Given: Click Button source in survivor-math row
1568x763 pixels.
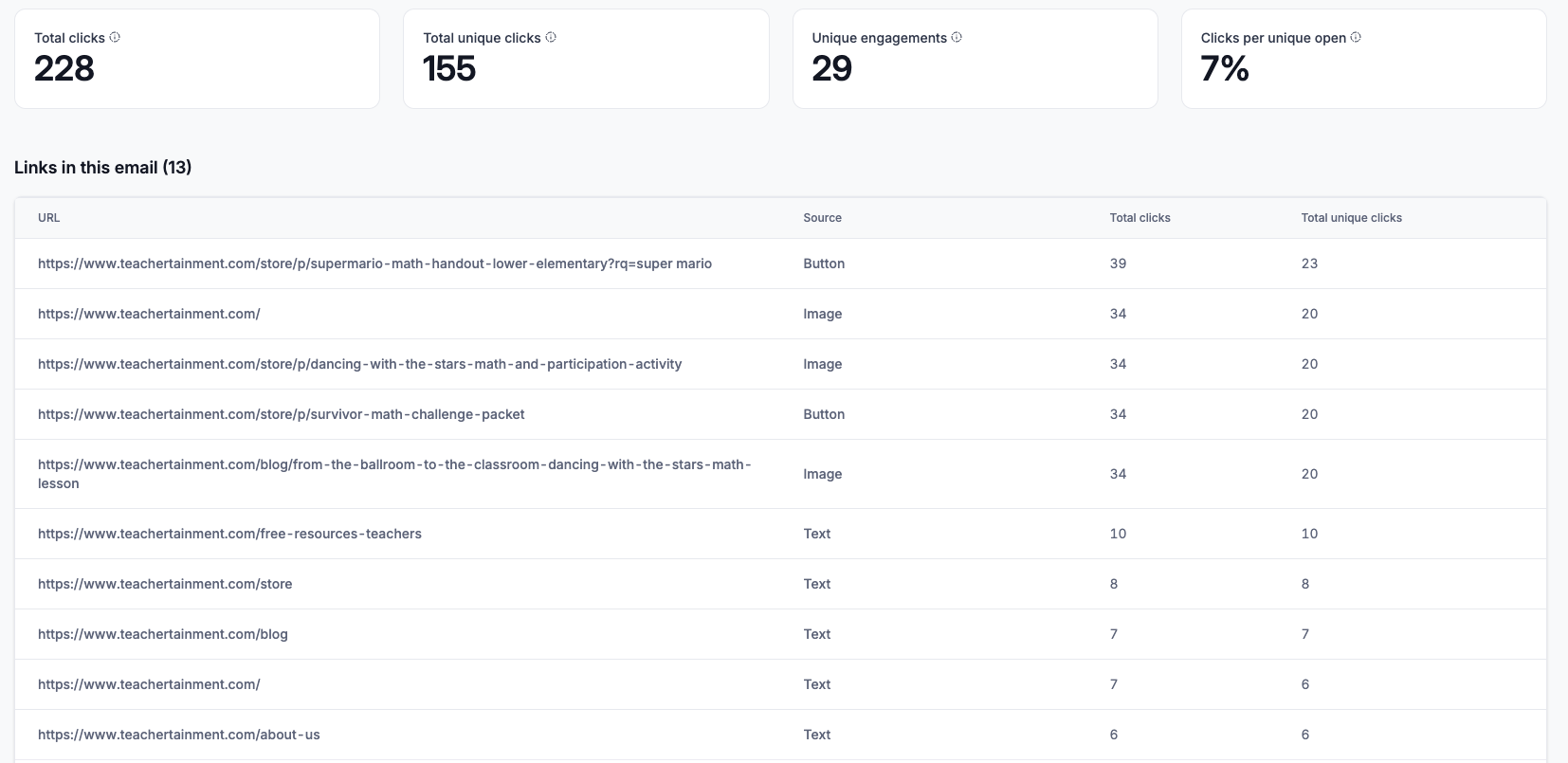Looking at the screenshot, I should click(824, 414).
